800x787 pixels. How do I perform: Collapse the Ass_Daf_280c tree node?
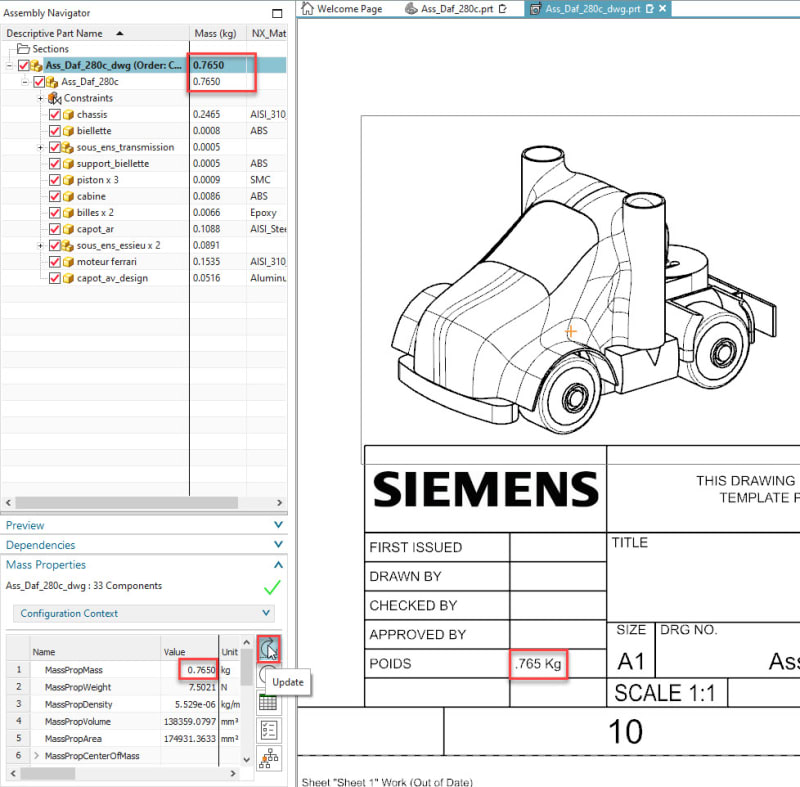point(24,82)
